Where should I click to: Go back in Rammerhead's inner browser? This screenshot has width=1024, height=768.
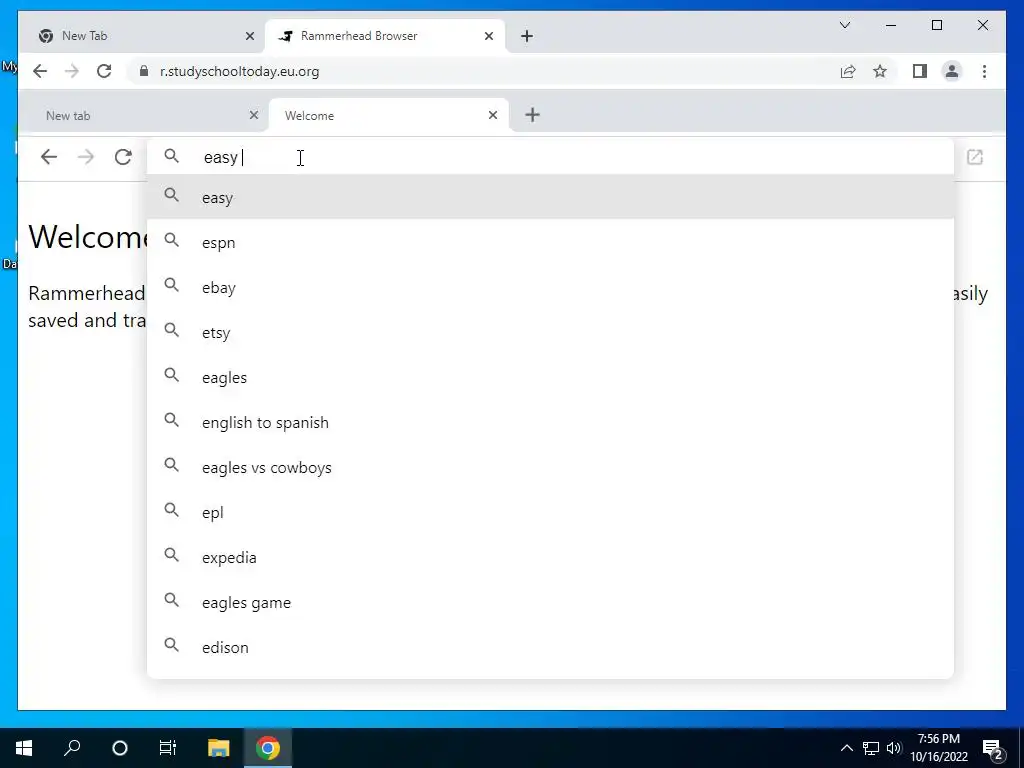(49, 157)
